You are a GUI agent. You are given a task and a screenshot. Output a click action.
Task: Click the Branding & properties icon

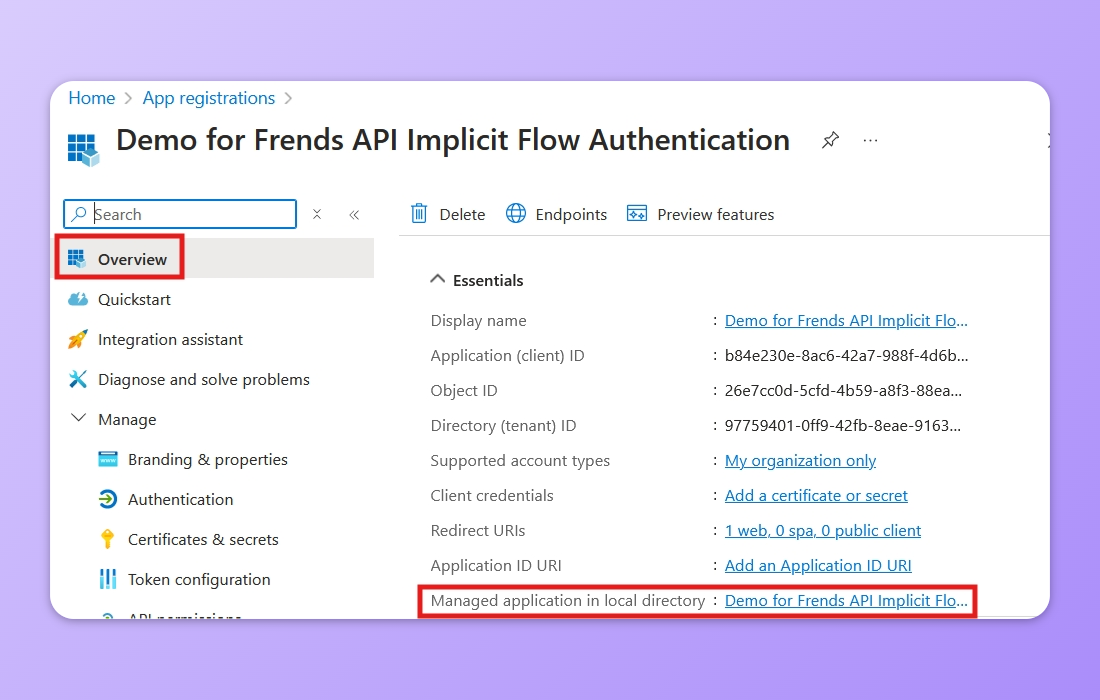point(107,459)
